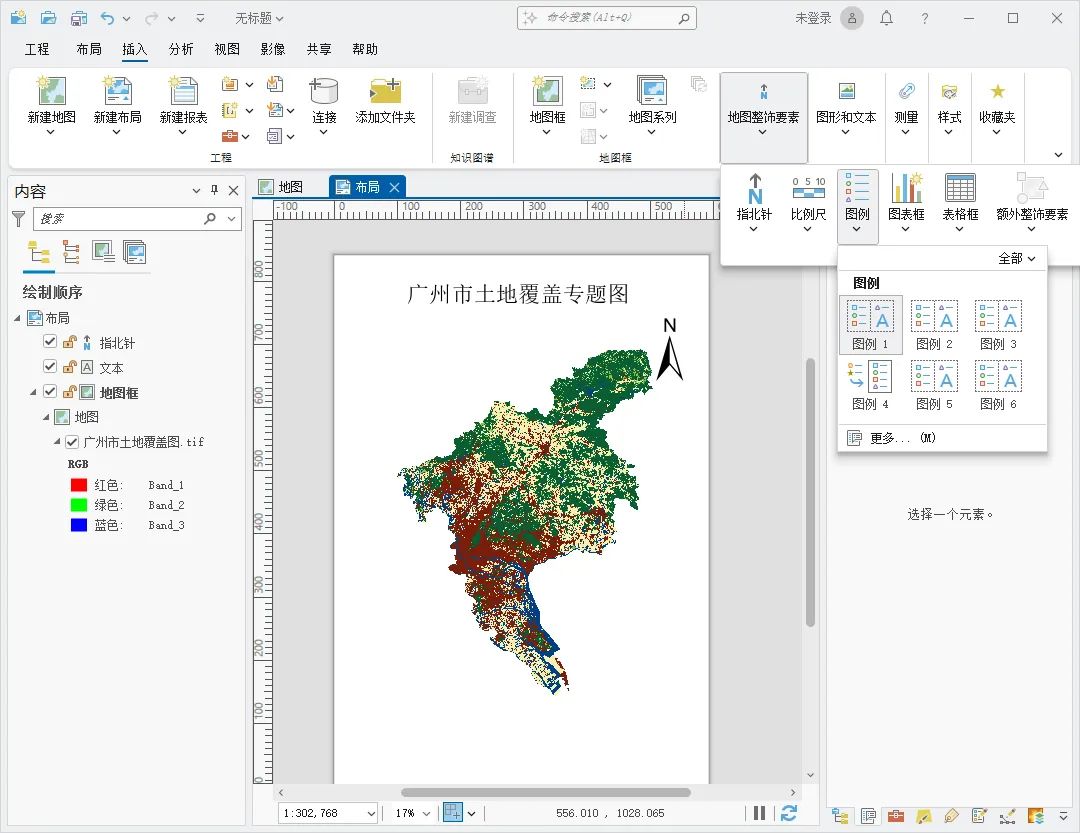Switch to the 视图 ribbon tab
Screen dimensions: 1080x833
click(x=227, y=49)
